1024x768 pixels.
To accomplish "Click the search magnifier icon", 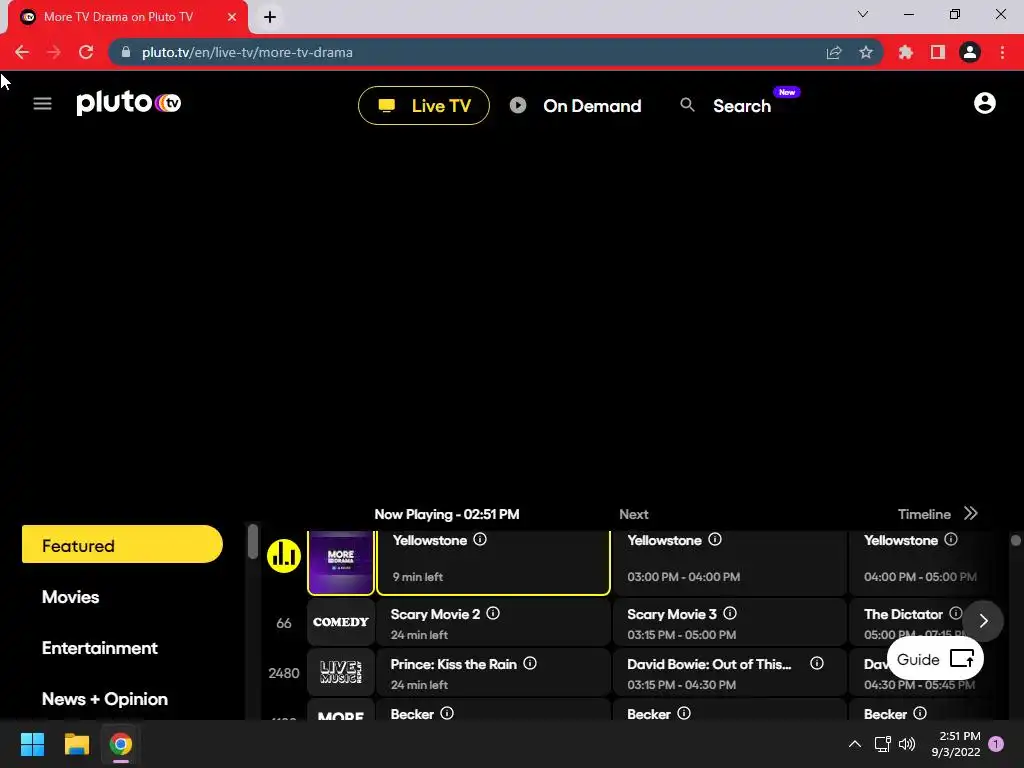I will point(687,104).
